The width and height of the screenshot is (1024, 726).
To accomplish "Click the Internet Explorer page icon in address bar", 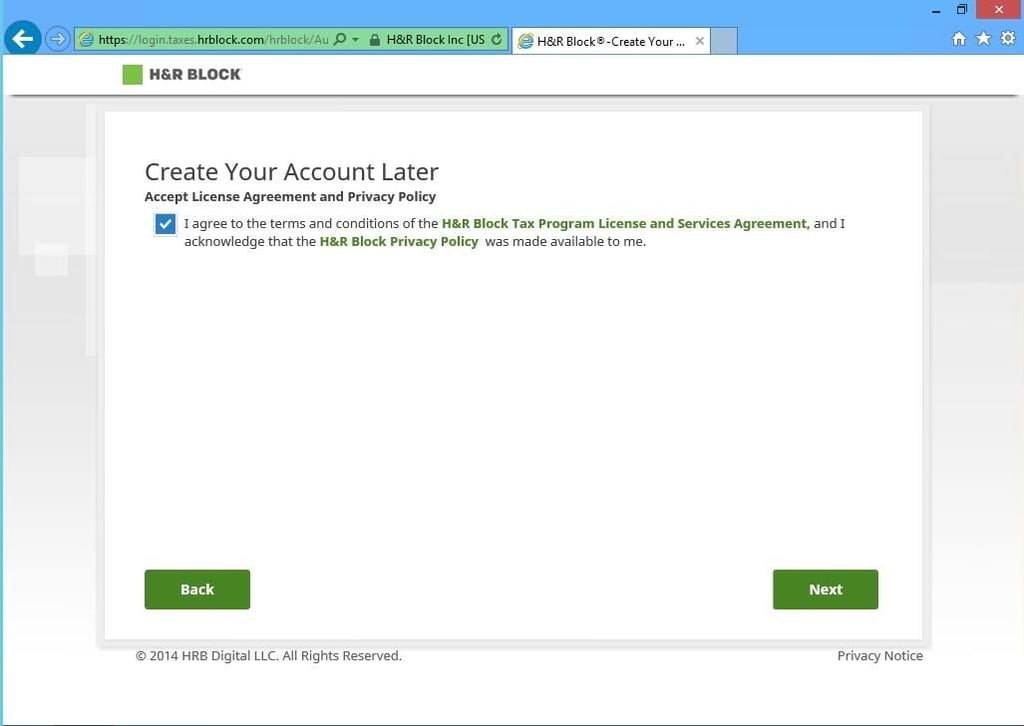I will pos(86,40).
